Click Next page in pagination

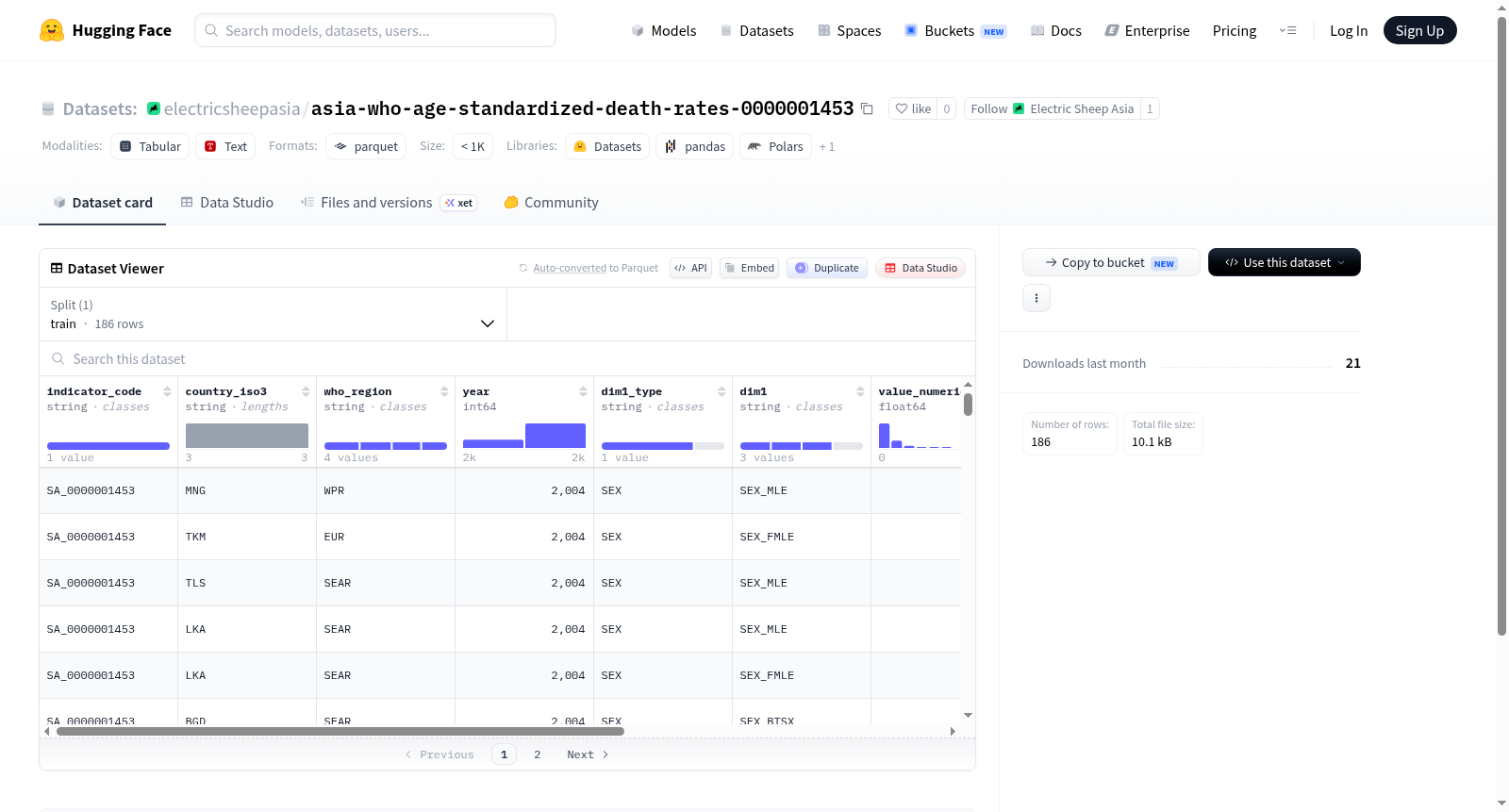[x=588, y=754]
